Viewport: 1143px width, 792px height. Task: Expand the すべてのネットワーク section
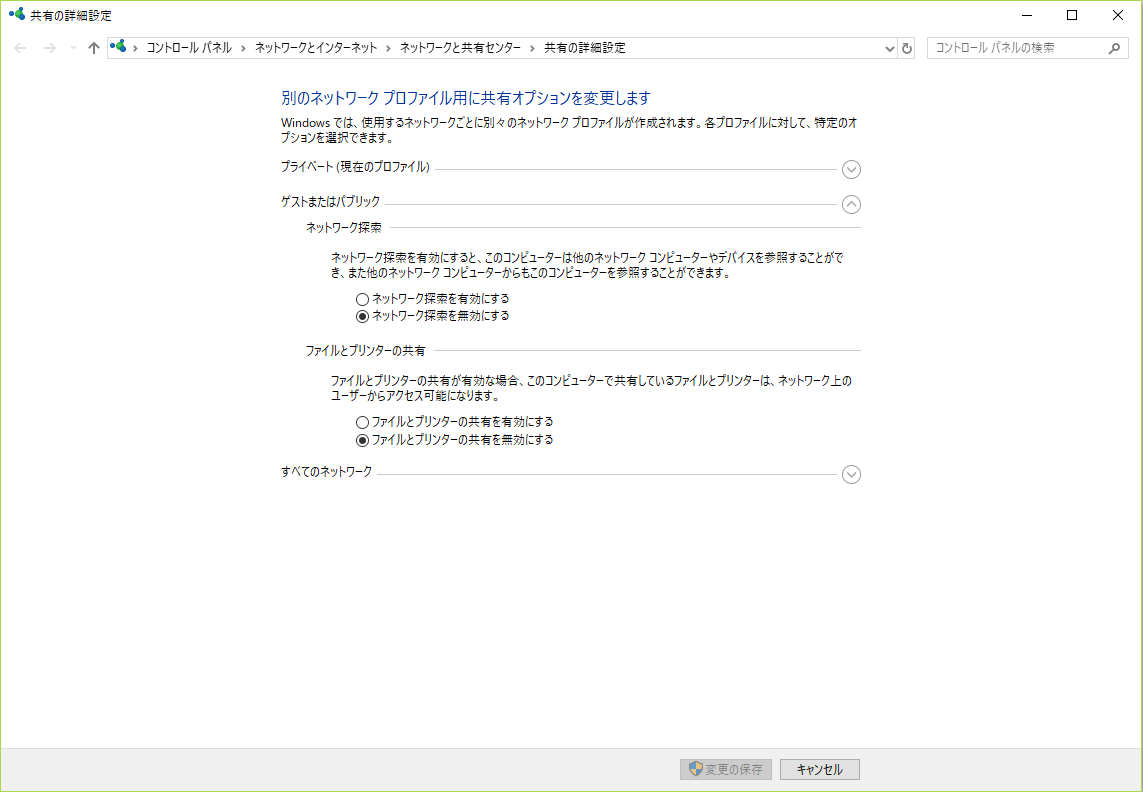point(851,474)
